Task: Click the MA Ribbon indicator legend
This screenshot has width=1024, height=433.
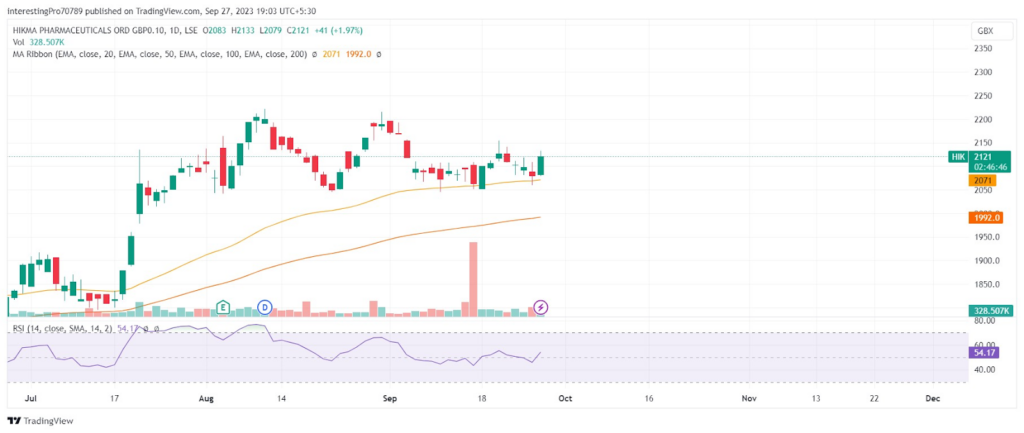Action: 158,54
